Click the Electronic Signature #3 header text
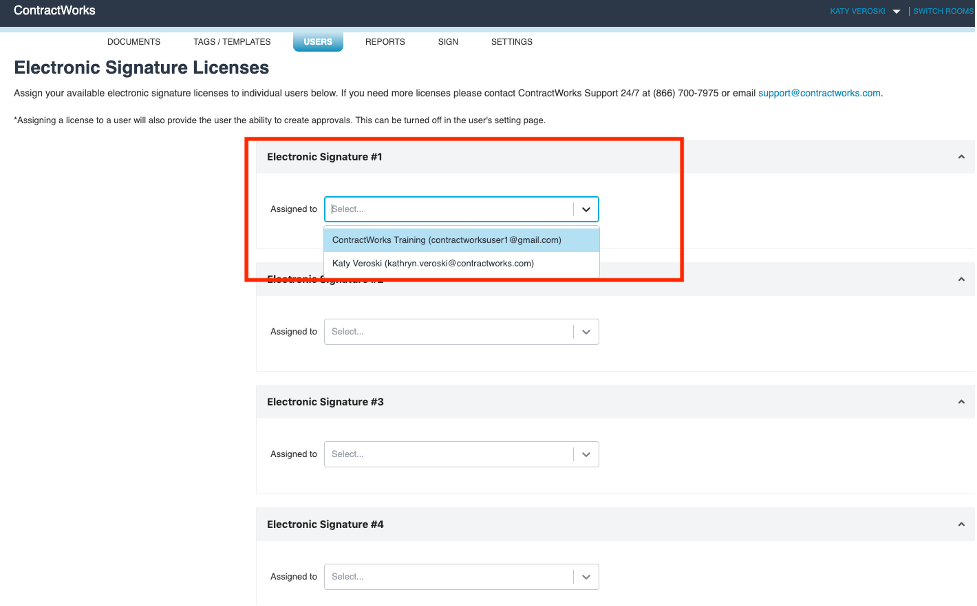This screenshot has height=606, width=977. click(325, 402)
